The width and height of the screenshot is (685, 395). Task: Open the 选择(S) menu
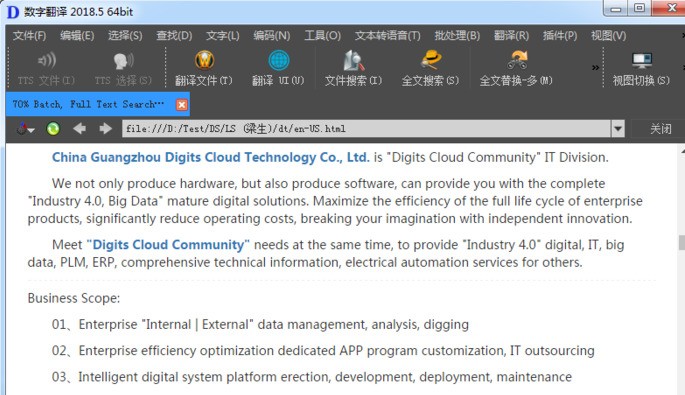click(125, 35)
